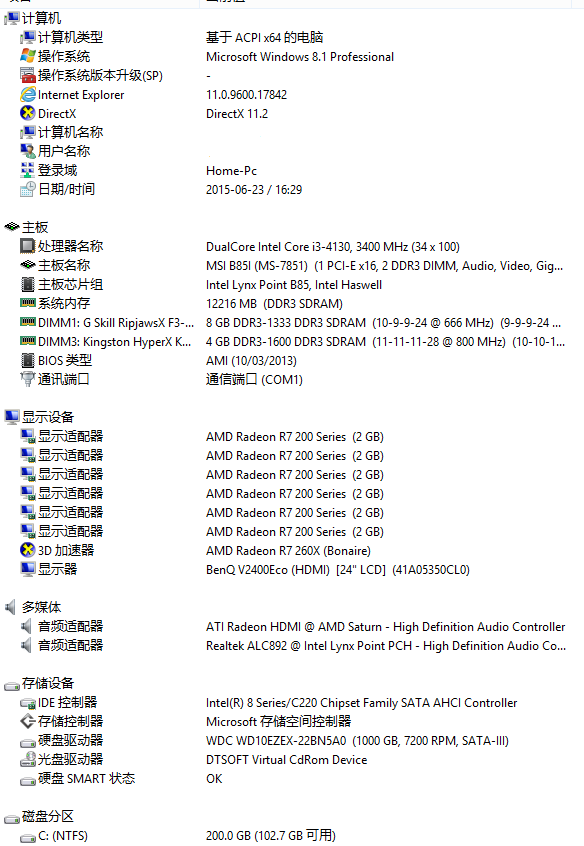Click the 显示设备 section monitor icon
Screen dimensions: 584x846
(12, 417)
